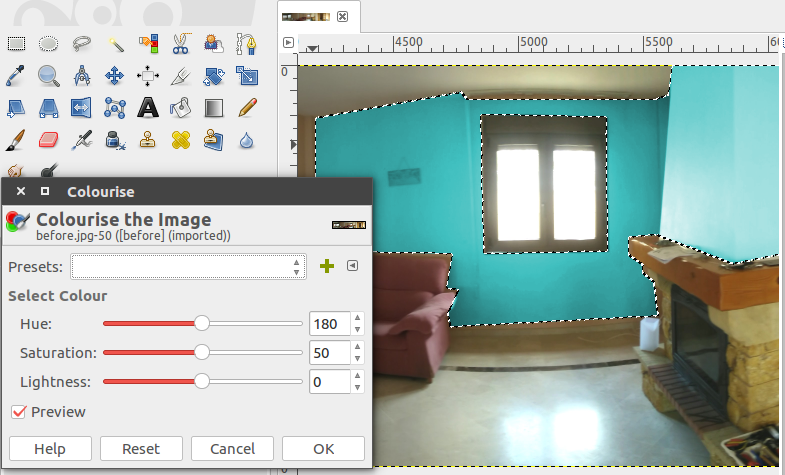Open the image menu button beside the ruler
785x475 pixels.
point(288,43)
